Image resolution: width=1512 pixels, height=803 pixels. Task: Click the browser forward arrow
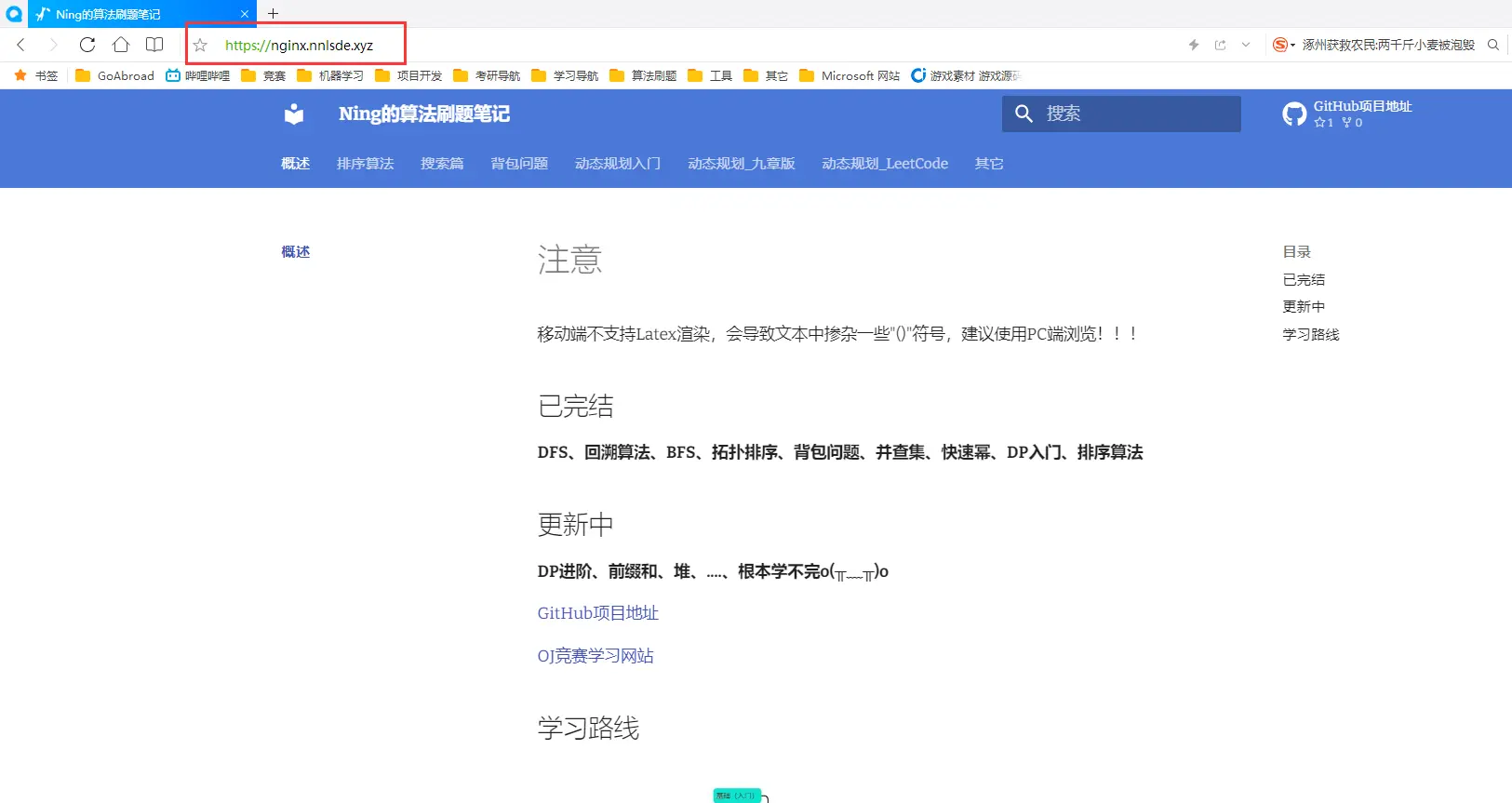[53, 45]
